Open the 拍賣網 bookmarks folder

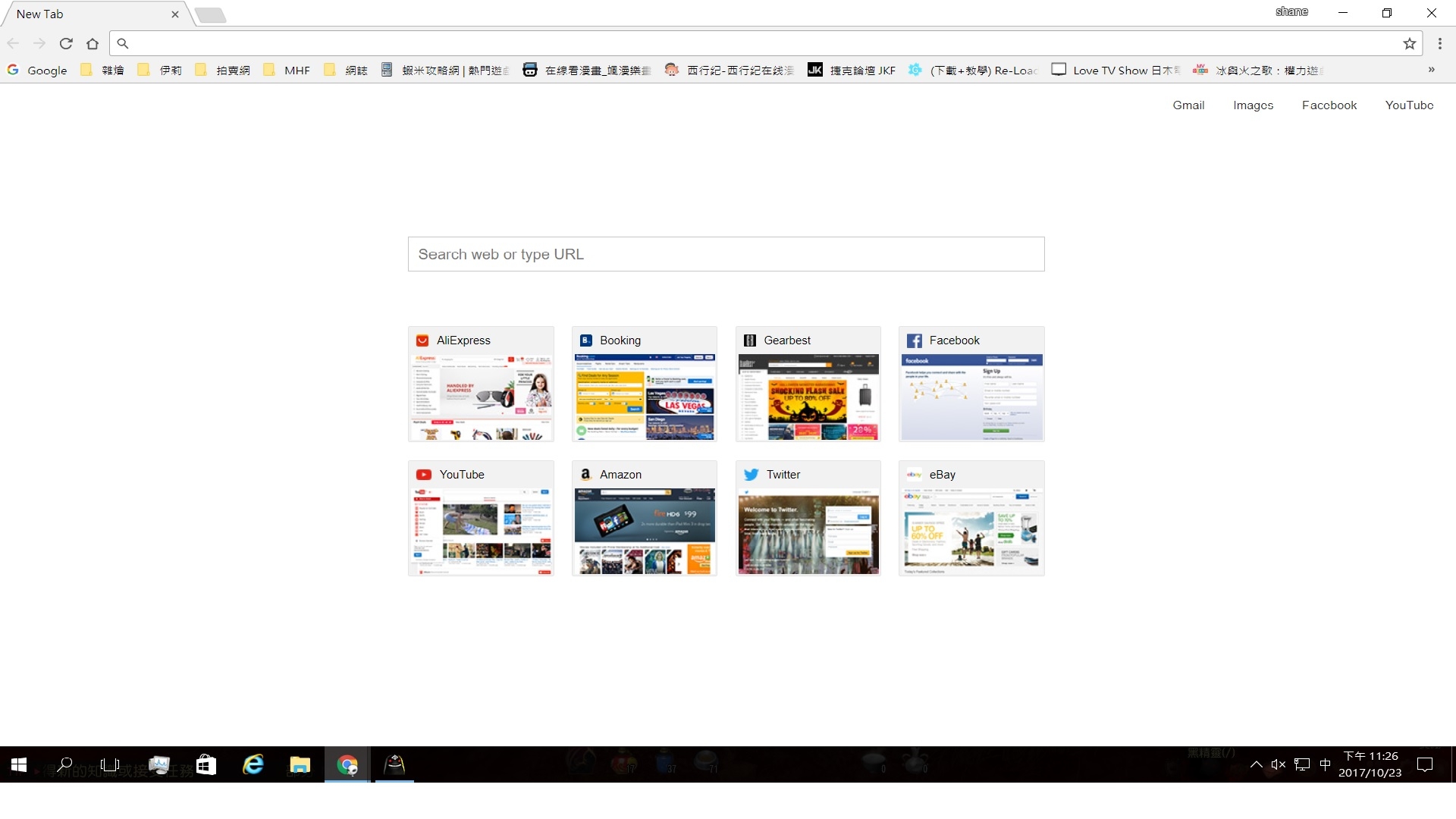(223, 70)
